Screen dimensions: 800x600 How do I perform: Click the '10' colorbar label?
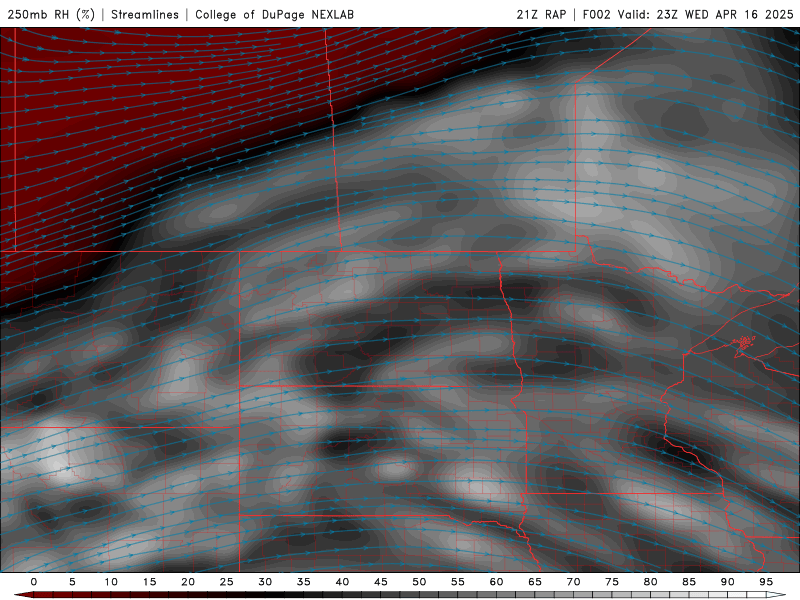pos(111,582)
